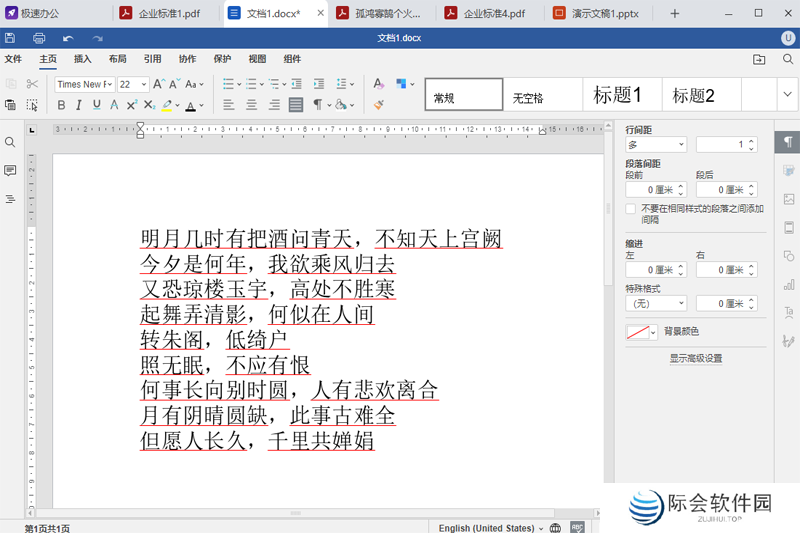The width and height of the screenshot is (800, 533).
Task: Toggle bold formatting
Action: (62, 105)
